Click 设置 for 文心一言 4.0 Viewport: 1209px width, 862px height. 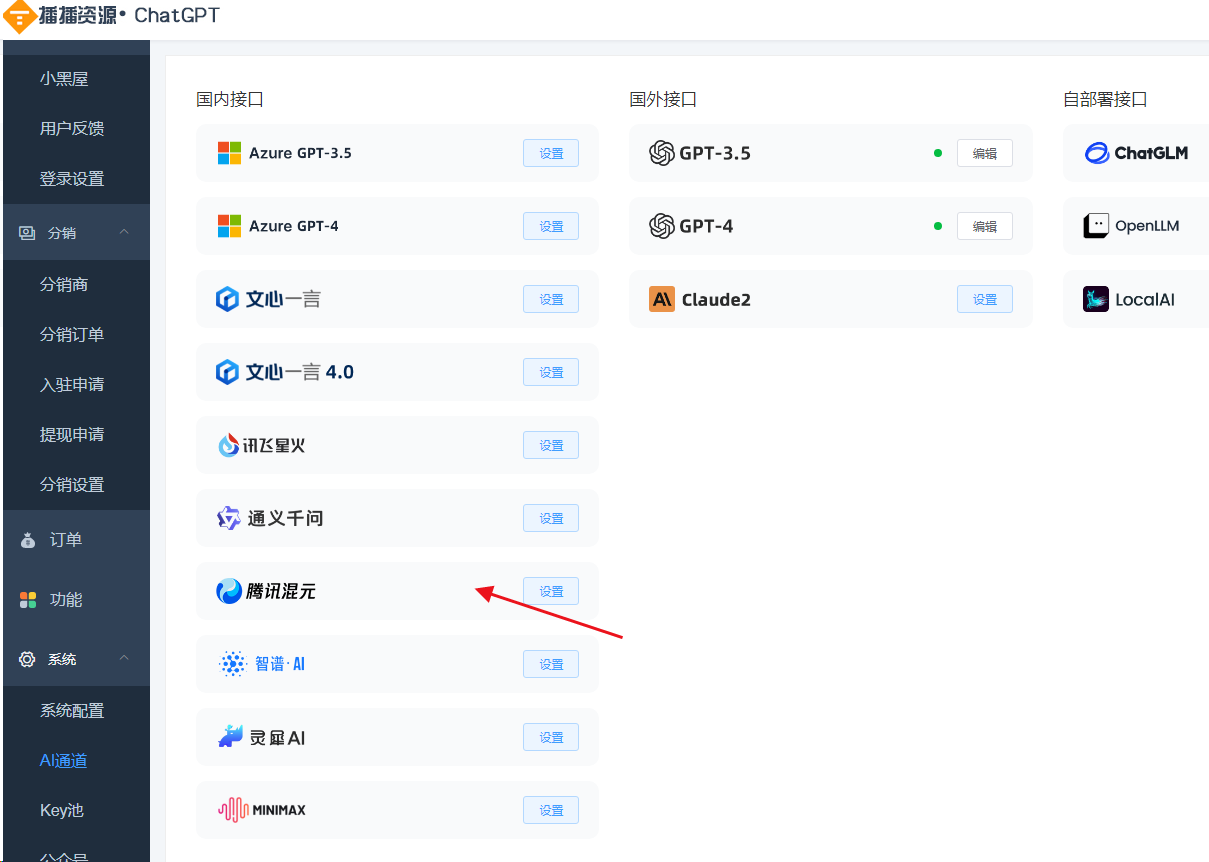pos(551,372)
